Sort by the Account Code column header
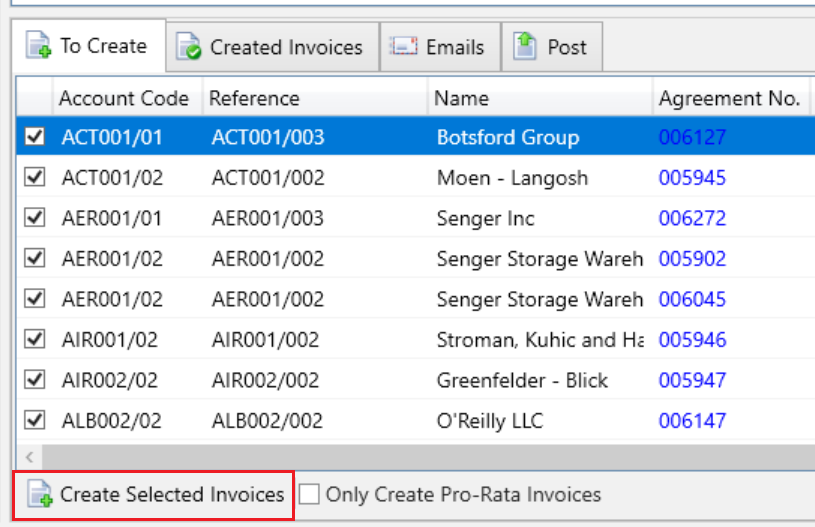The image size is (815, 527). click(x=123, y=98)
